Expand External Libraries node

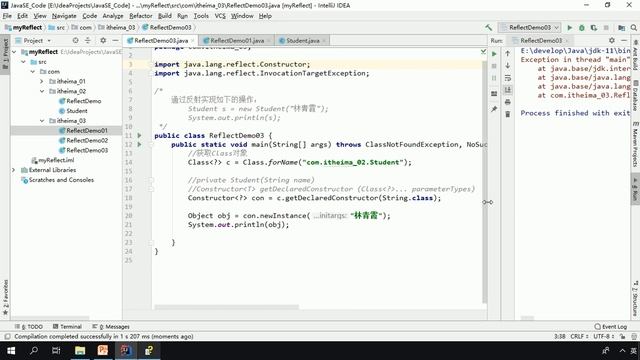click(x=13, y=170)
